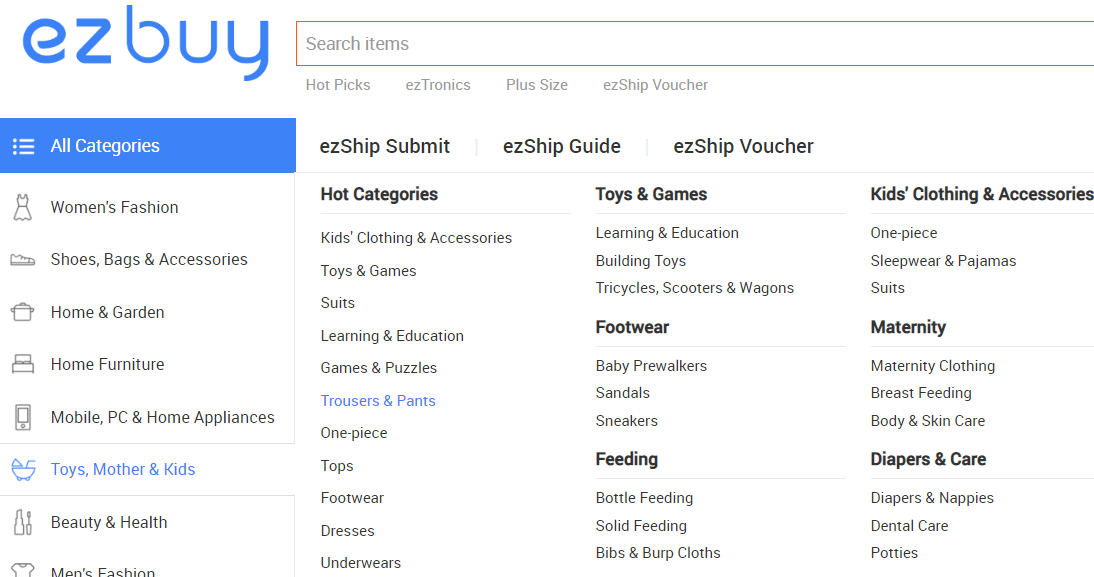Click the Home Furniture bed icon
Viewport: 1094px width, 577px height.
tap(22, 365)
